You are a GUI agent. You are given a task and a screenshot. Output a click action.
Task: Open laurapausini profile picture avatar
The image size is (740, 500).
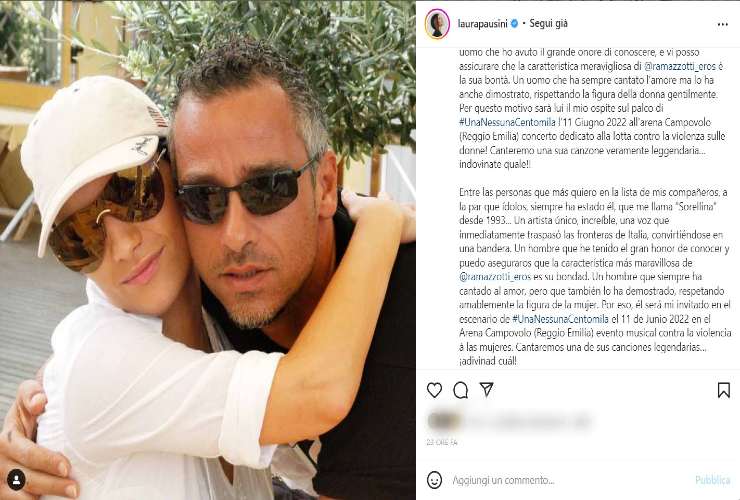(437, 23)
